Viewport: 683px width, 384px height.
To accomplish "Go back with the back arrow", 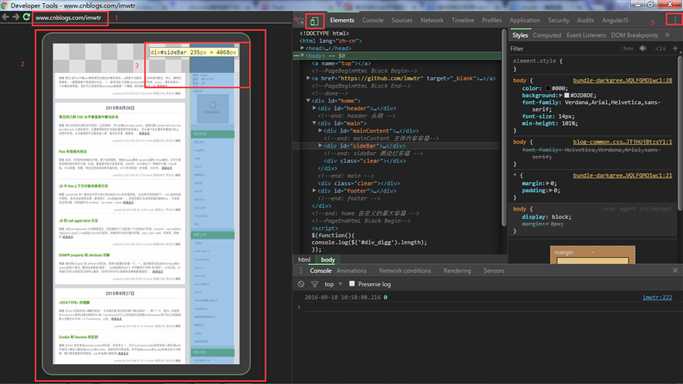I will [5, 17].
